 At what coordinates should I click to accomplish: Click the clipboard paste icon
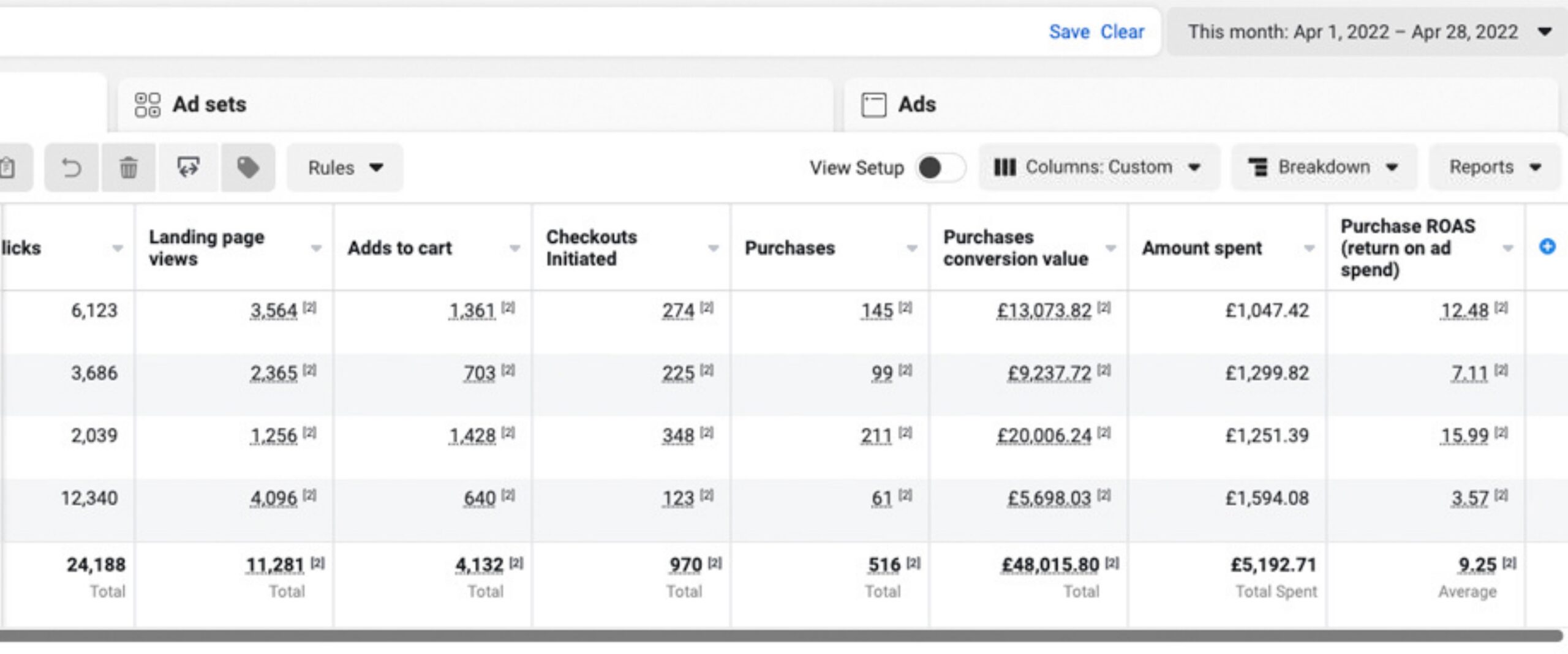pyautogui.click(x=9, y=167)
